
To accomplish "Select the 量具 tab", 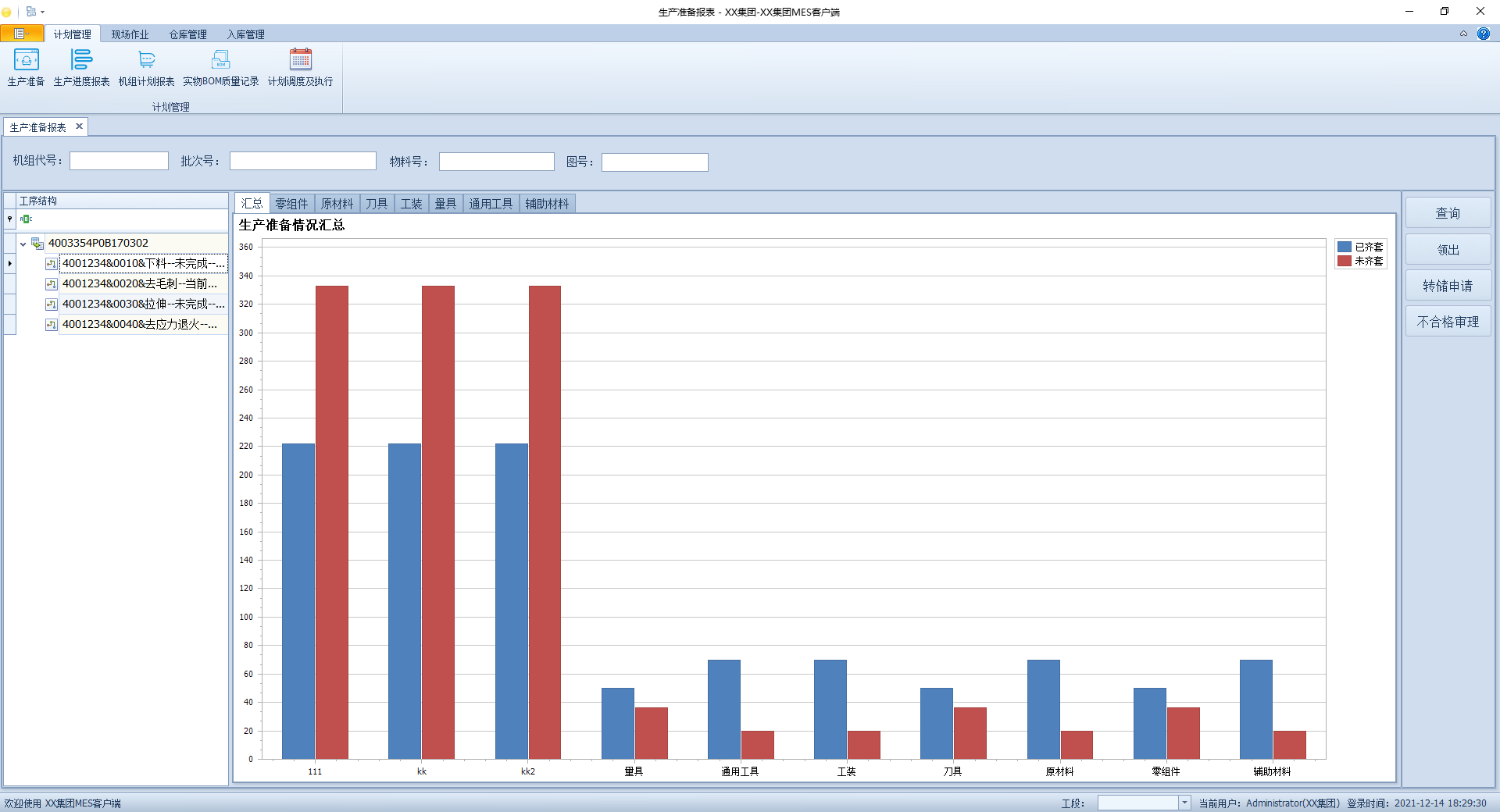I will pos(445,204).
